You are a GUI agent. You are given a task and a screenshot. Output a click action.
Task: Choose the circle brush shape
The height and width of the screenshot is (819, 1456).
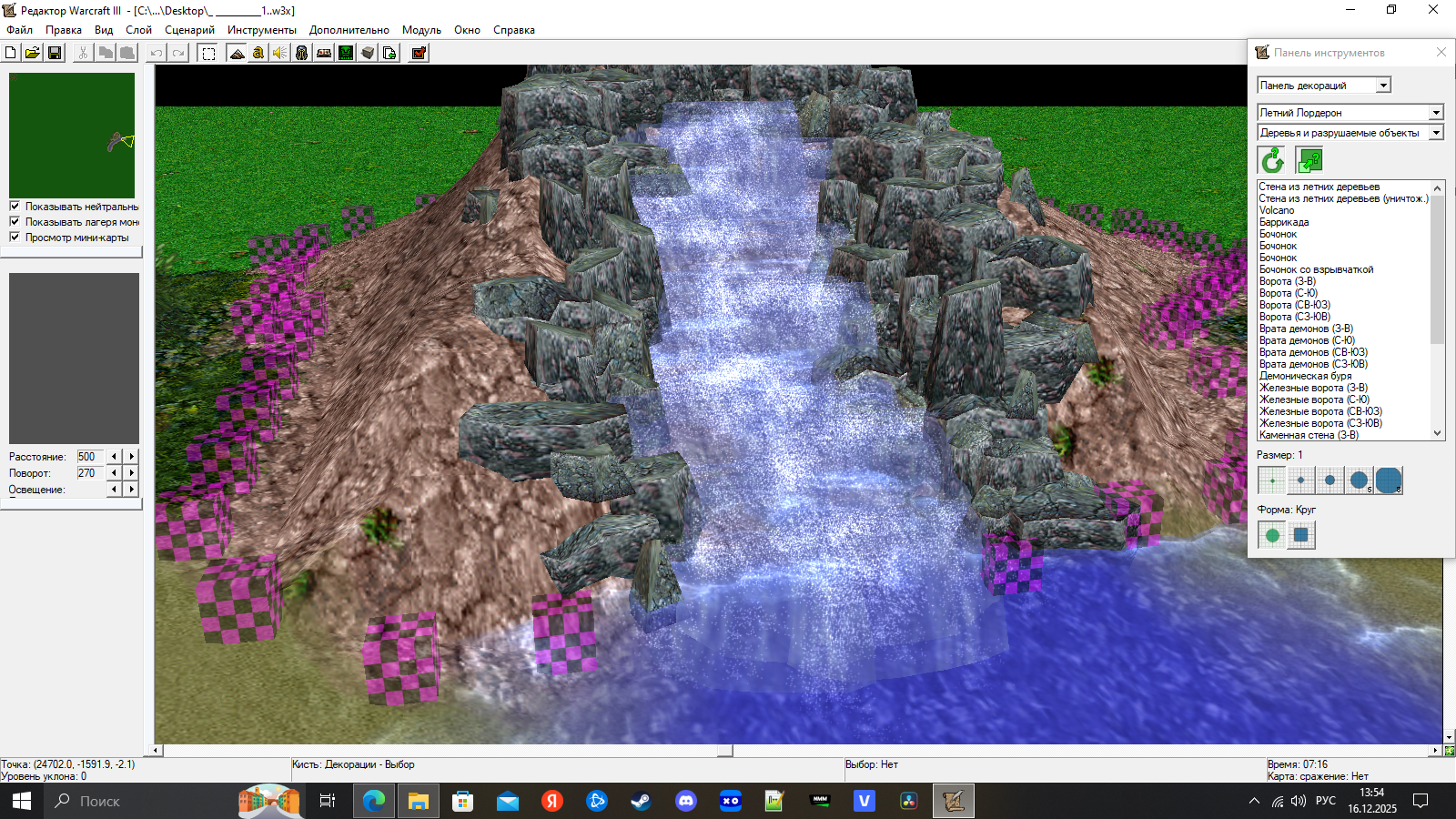tap(1272, 535)
